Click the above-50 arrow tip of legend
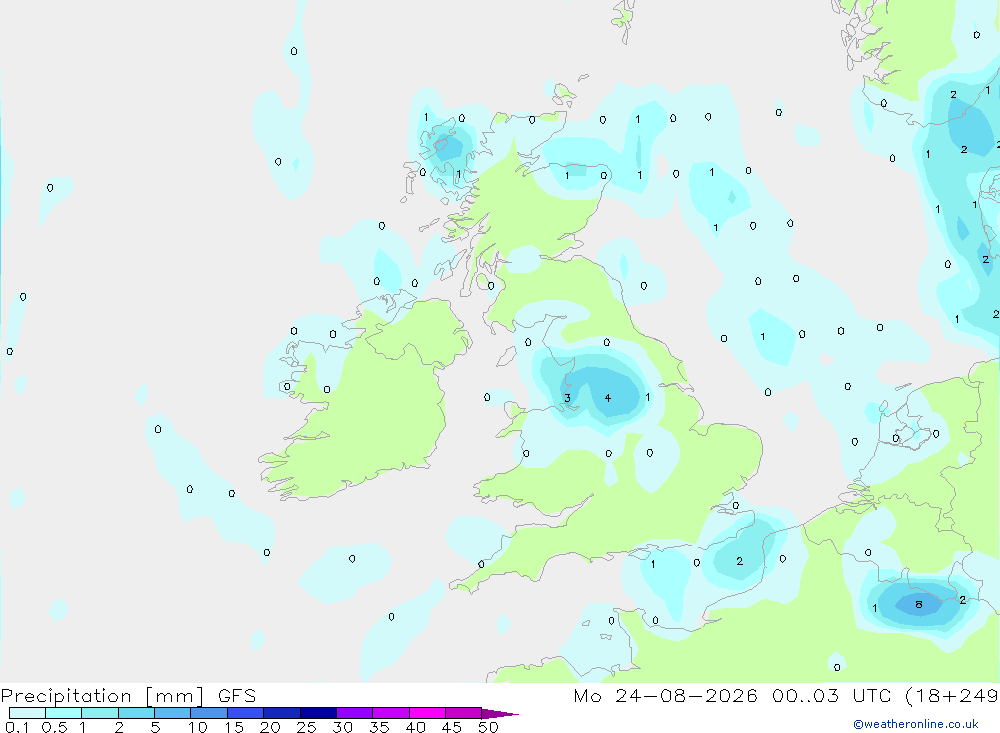Screen dimensions: 1000x733 tap(500, 714)
